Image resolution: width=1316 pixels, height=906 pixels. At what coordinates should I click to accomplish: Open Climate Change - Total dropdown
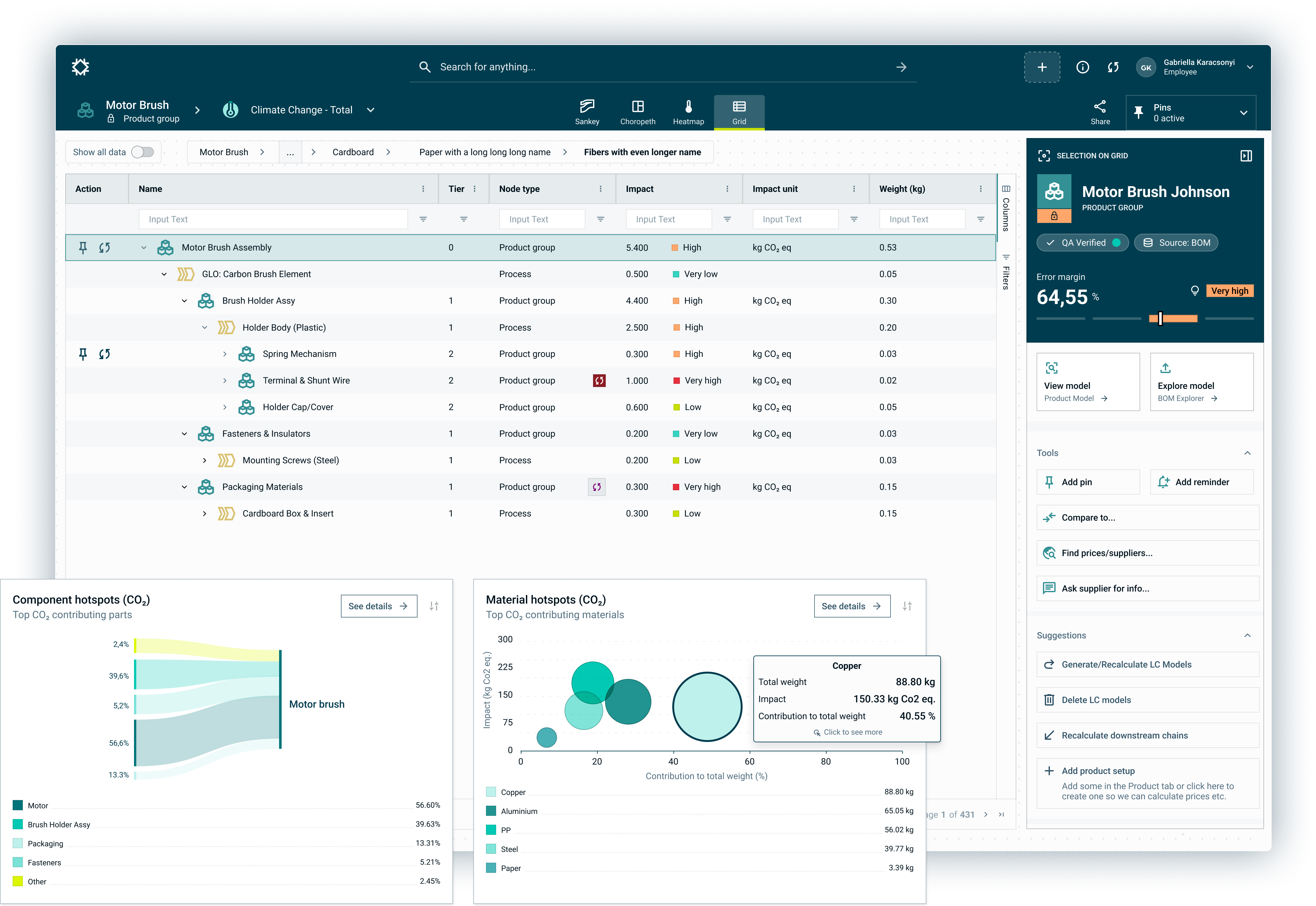tap(370, 110)
